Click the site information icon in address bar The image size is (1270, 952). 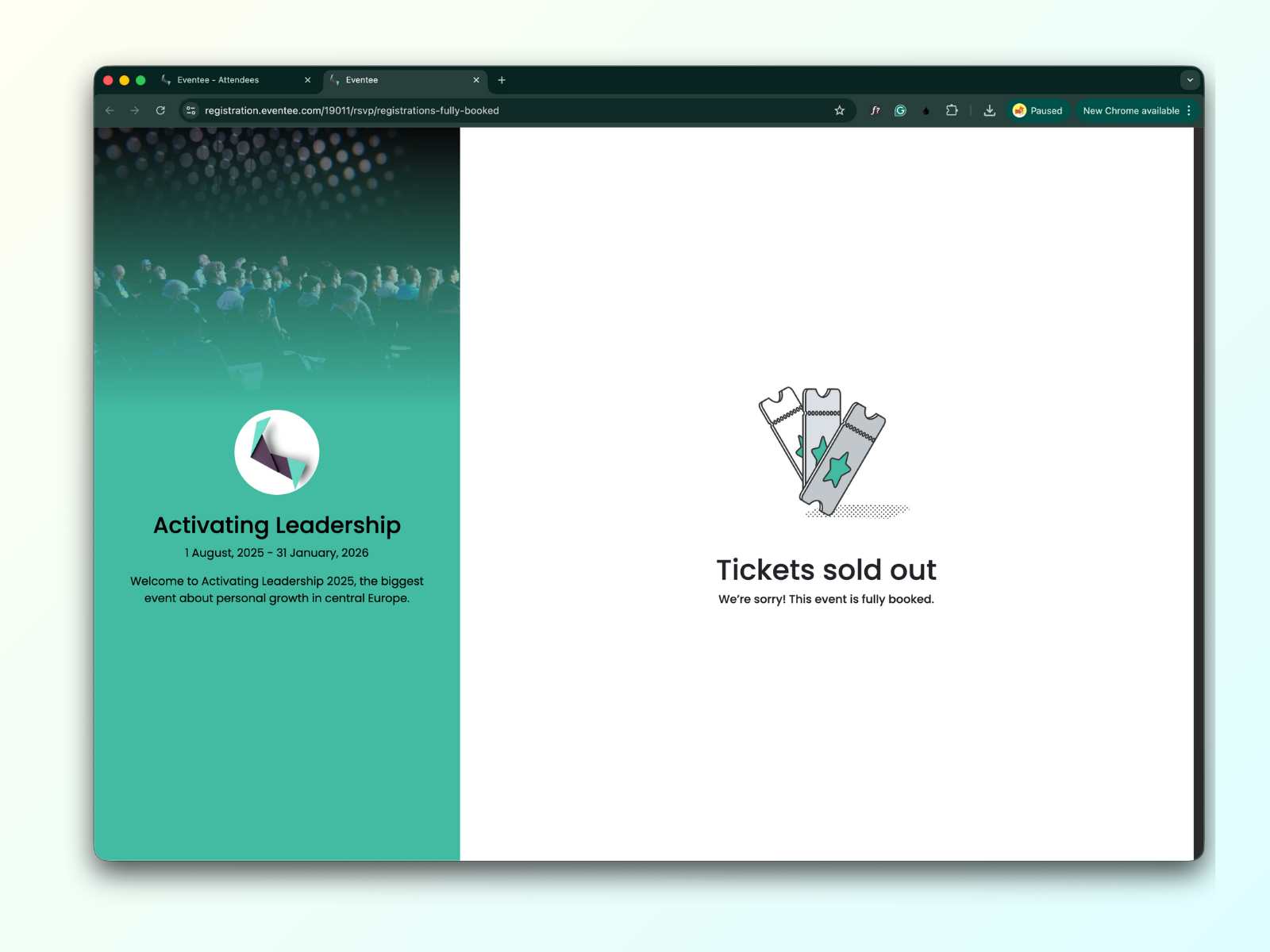pos(190,110)
